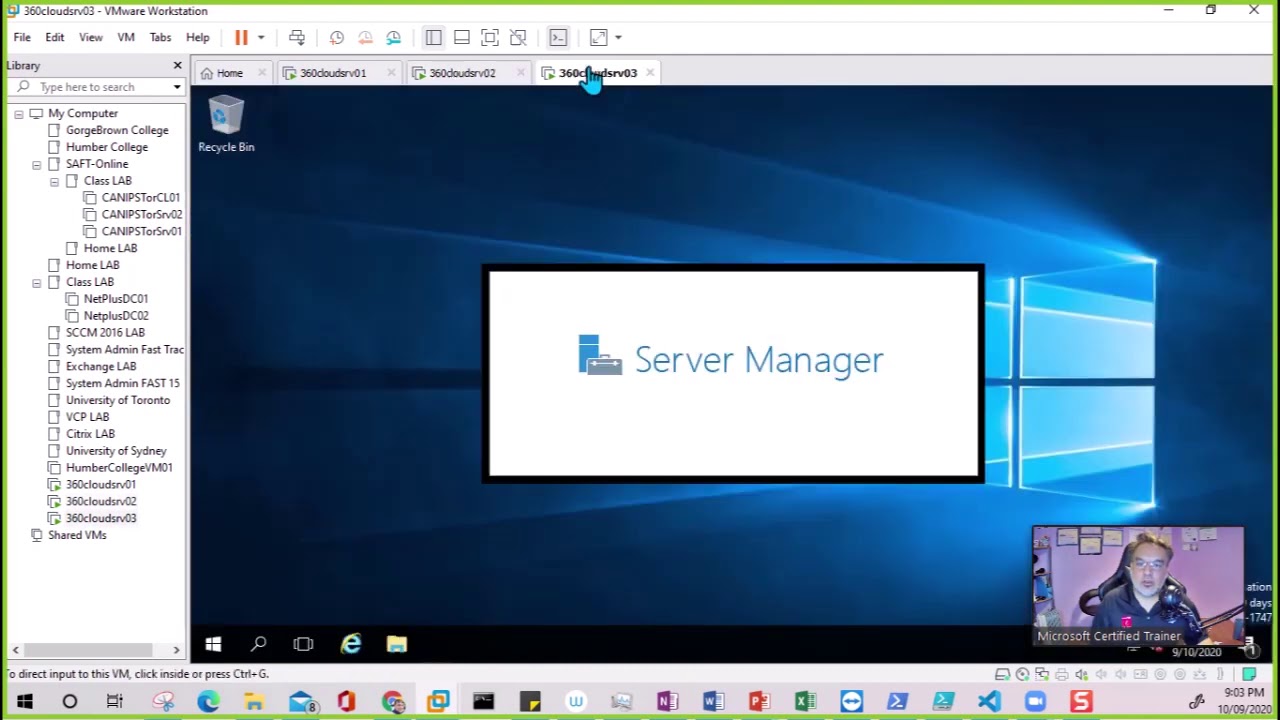Select the NetPlusDC01 virtual machine
Image resolution: width=1280 pixels, height=720 pixels.
(116, 299)
